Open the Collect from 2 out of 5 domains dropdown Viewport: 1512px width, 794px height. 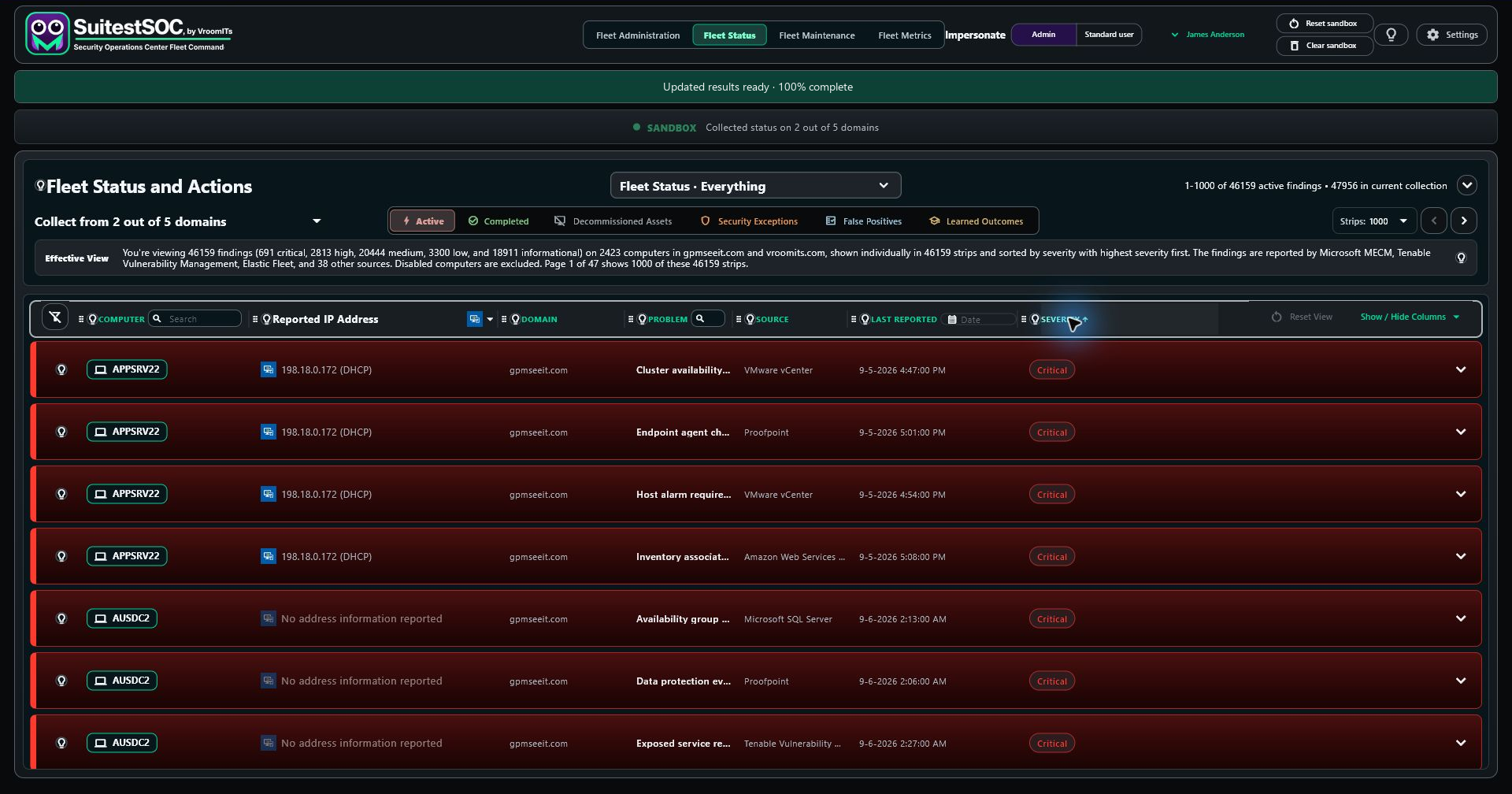(178, 221)
